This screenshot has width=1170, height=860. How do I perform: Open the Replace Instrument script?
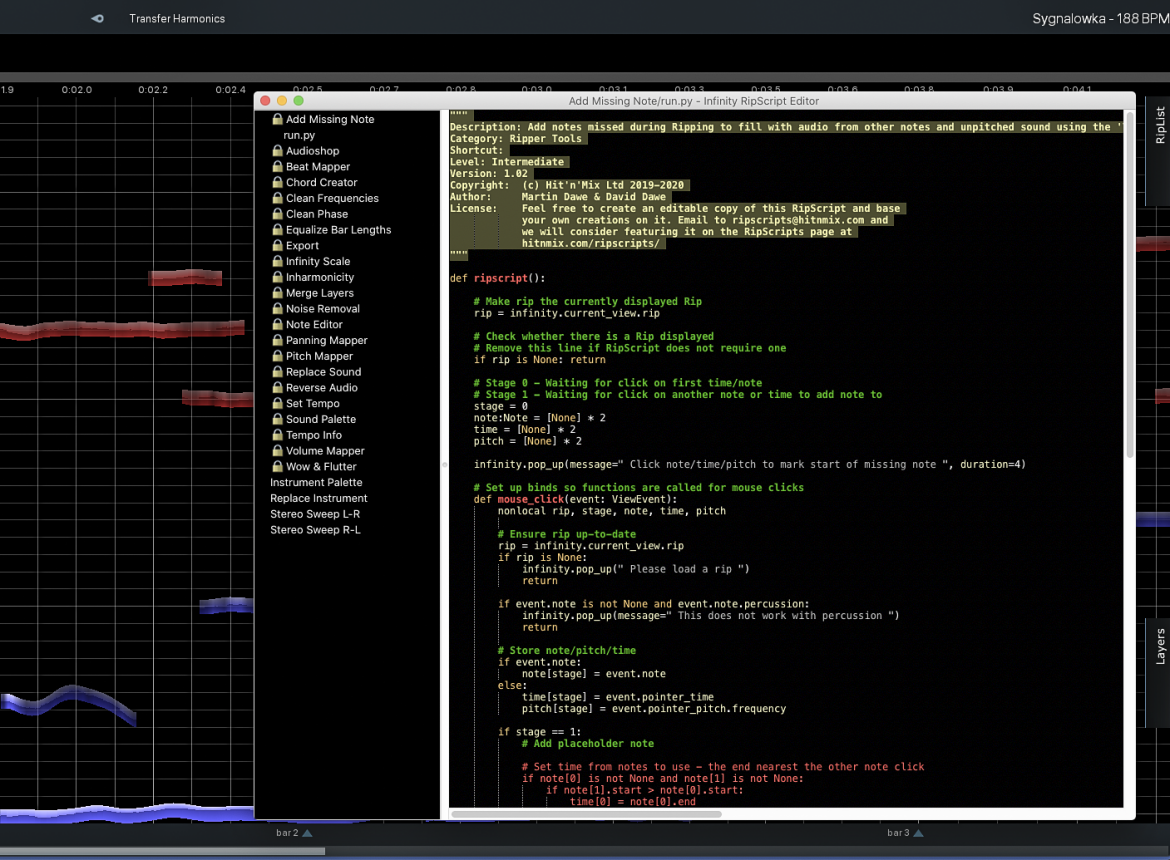[x=319, y=498]
